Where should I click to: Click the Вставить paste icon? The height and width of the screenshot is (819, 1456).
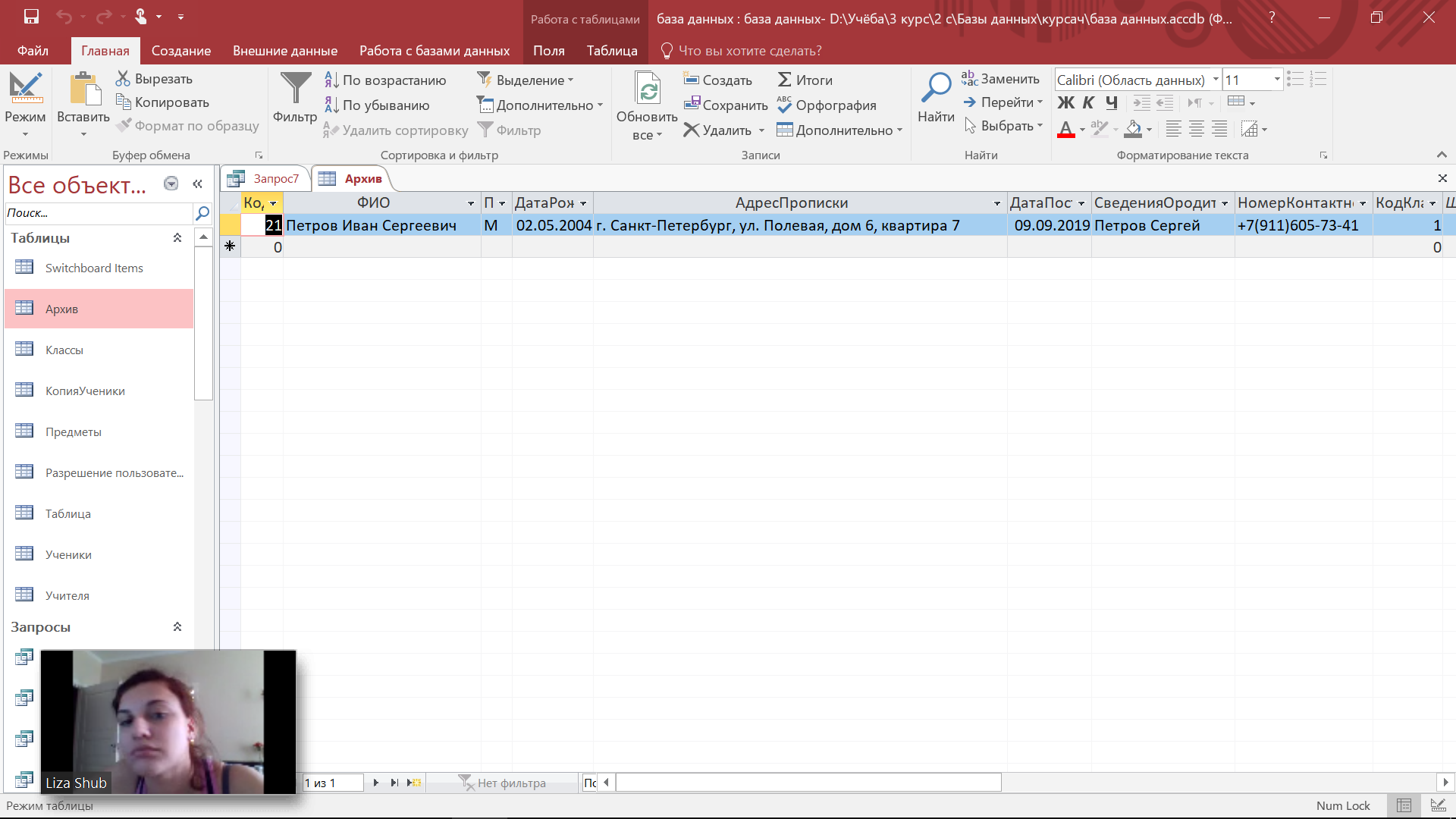(x=84, y=89)
